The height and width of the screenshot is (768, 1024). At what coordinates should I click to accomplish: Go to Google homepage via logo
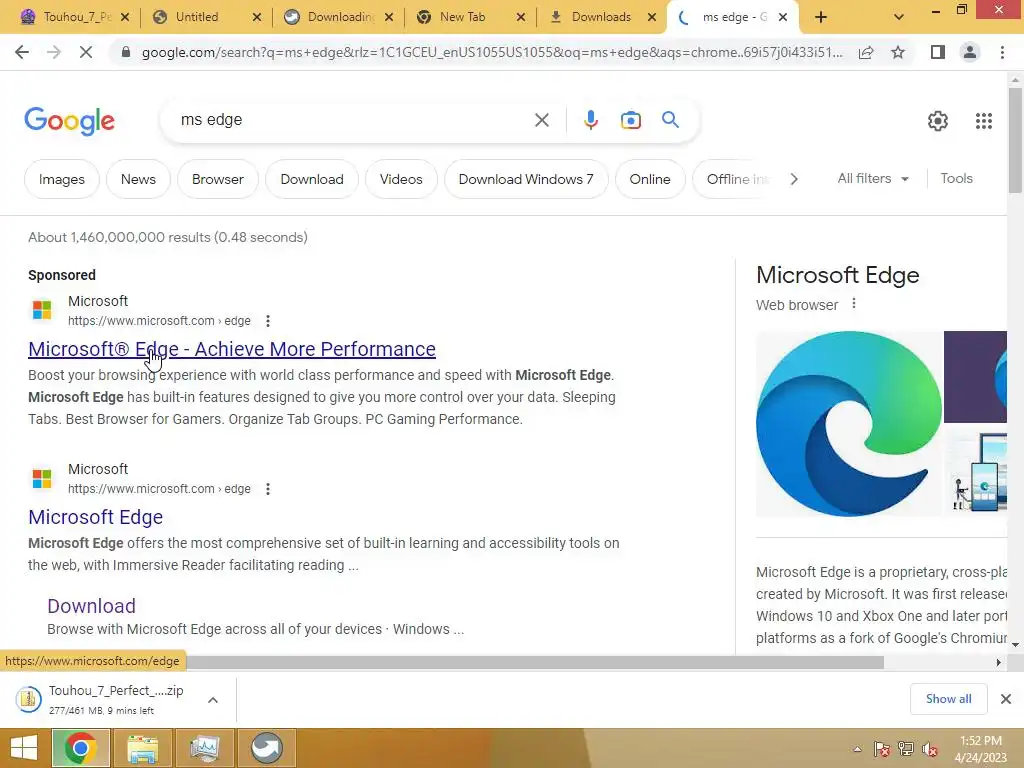tap(69, 121)
